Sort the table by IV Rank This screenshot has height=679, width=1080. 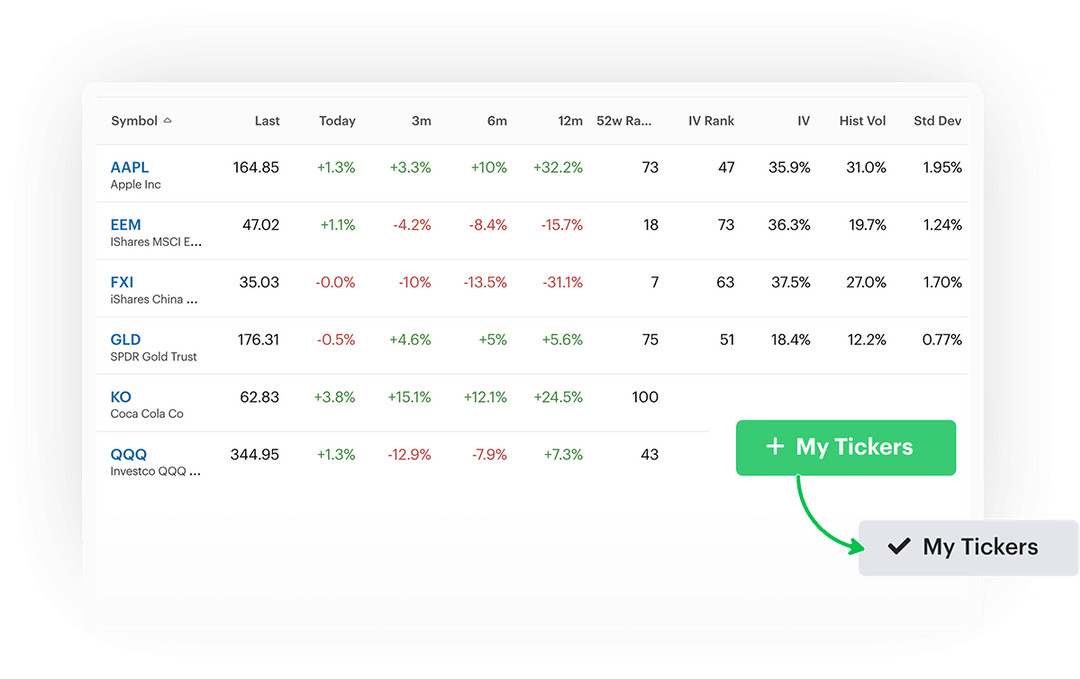710,120
